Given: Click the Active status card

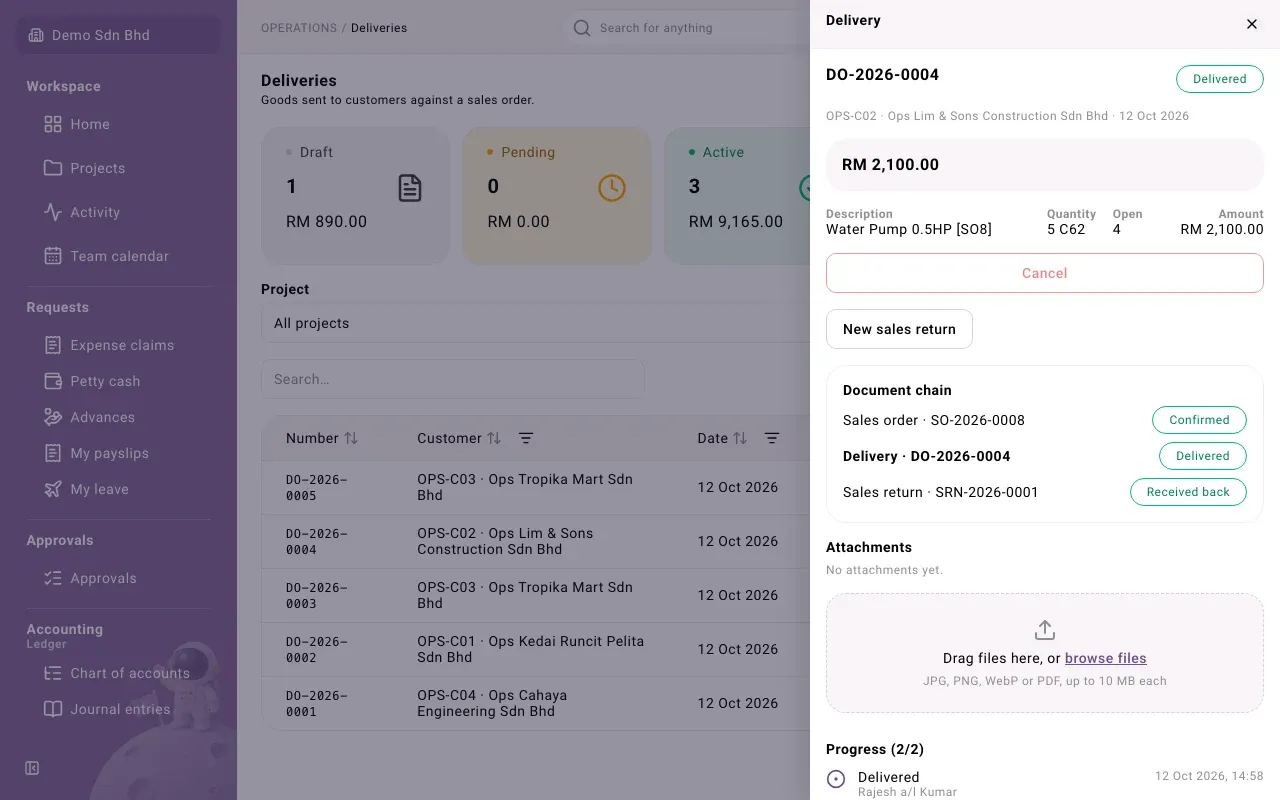Looking at the screenshot, I should point(738,196).
